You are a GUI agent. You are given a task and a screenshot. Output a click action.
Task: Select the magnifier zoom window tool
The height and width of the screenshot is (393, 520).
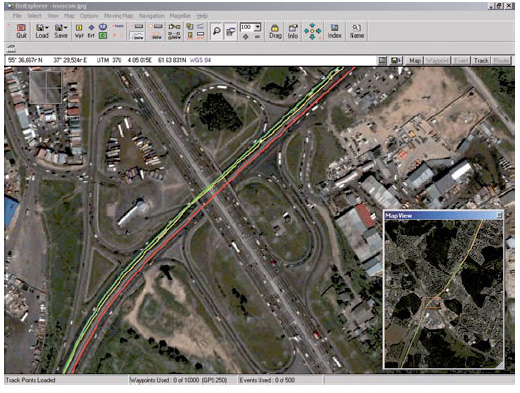(217, 31)
